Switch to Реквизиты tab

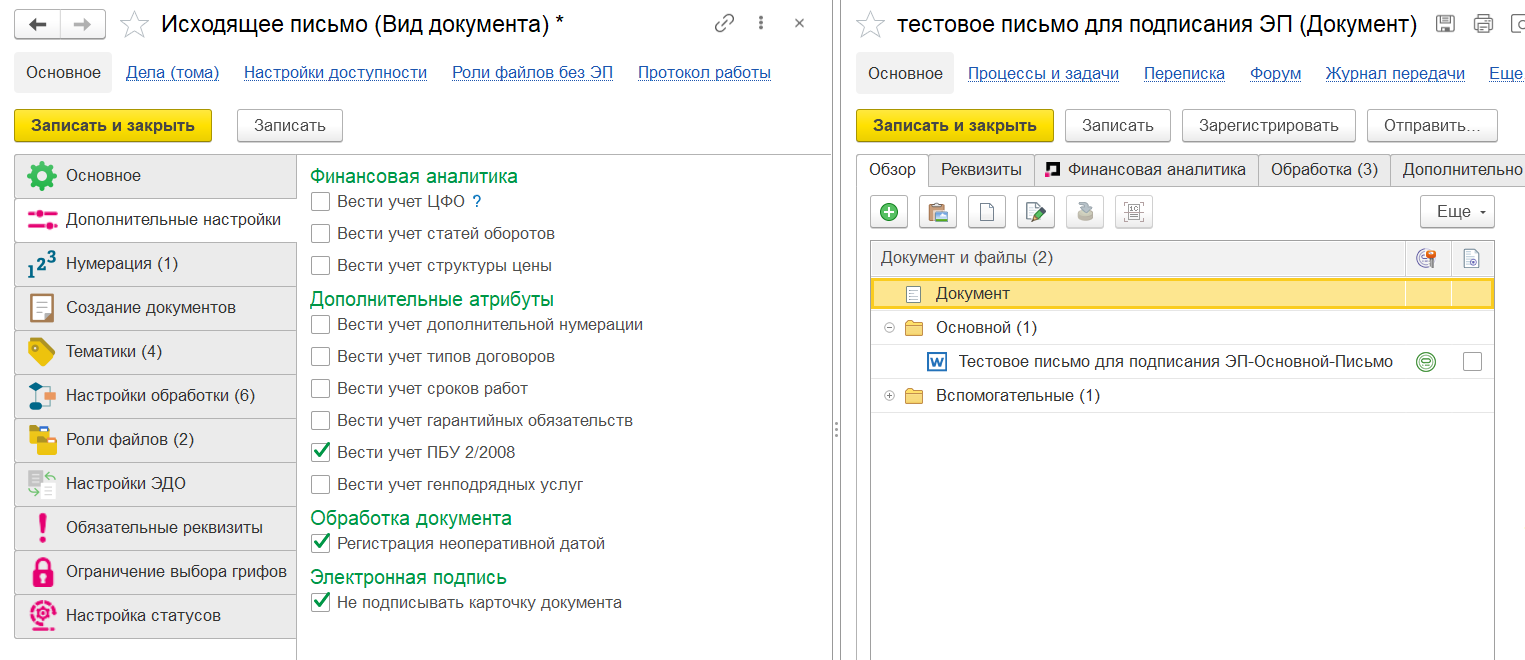(x=981, y=170)
